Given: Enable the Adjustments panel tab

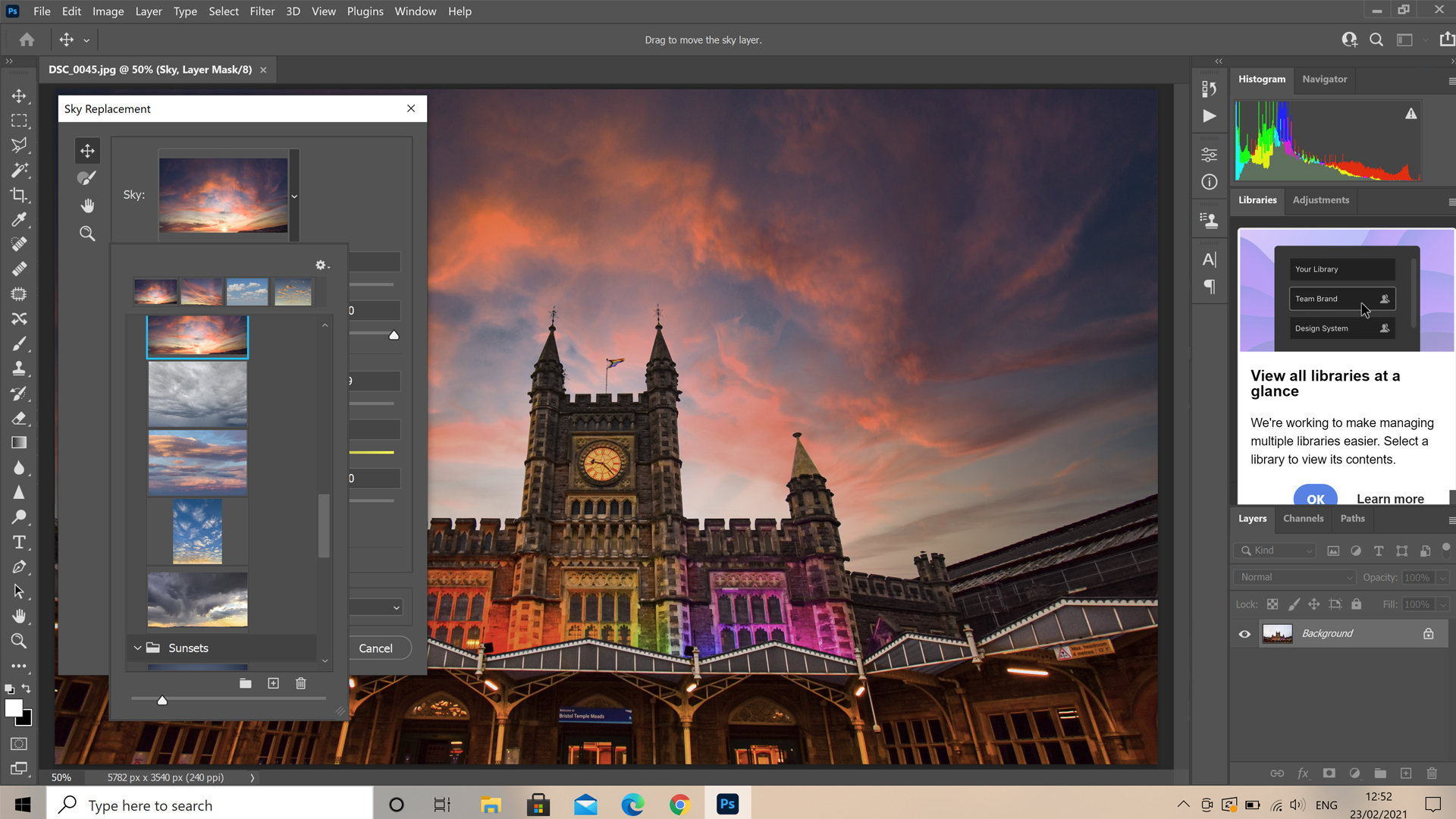Looking at the screenshot, I should 1320,200.
